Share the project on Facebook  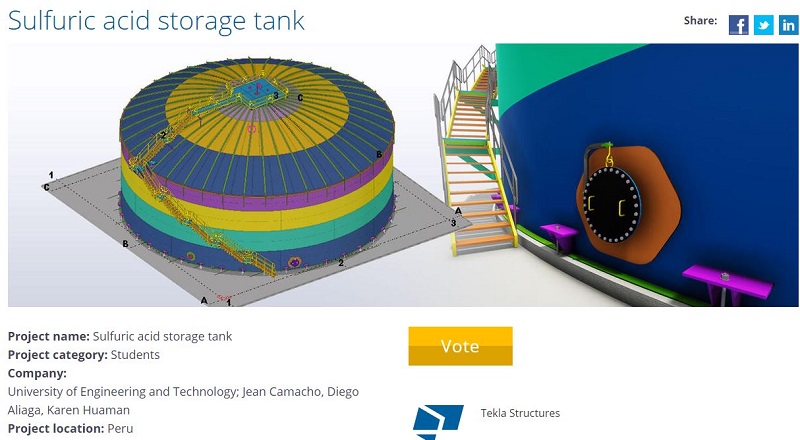(x=739, y=25)
